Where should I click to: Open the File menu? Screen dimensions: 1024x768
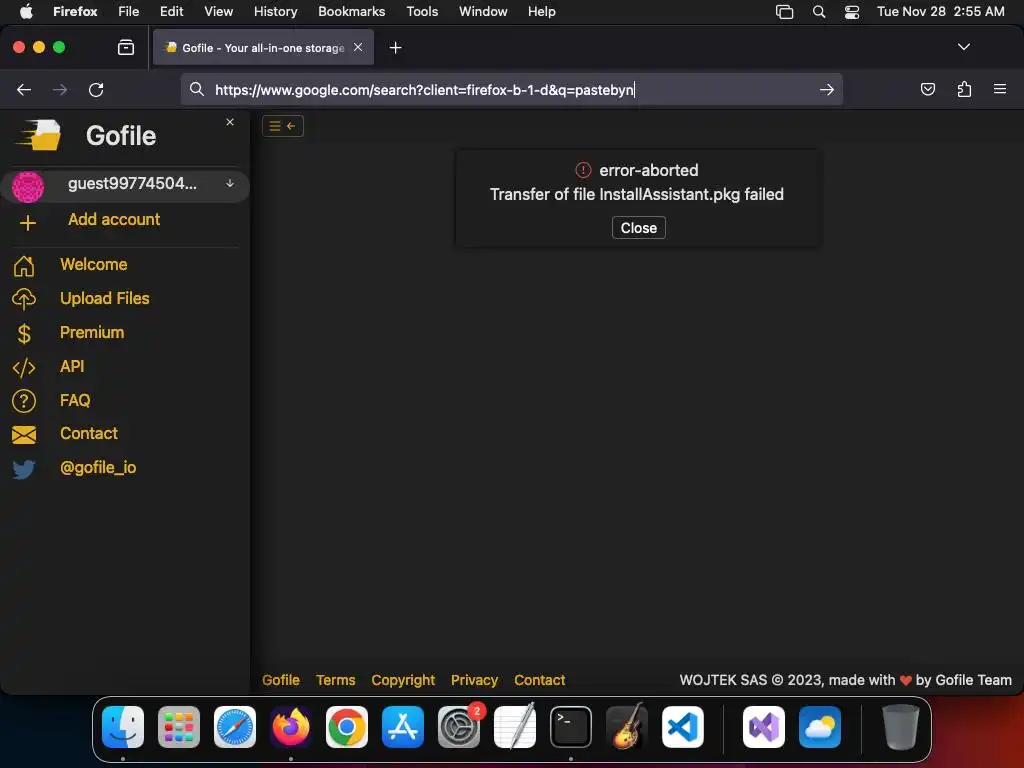click(x=129, y=12)
